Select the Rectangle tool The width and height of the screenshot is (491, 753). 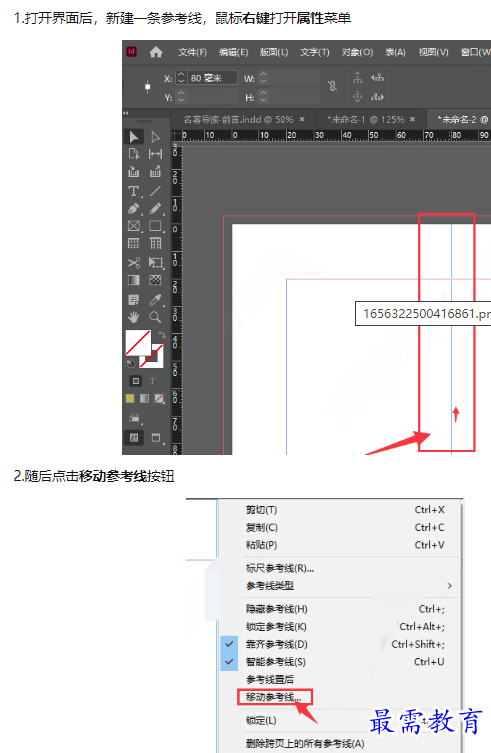pyautogui.click(x=155, y=226)
